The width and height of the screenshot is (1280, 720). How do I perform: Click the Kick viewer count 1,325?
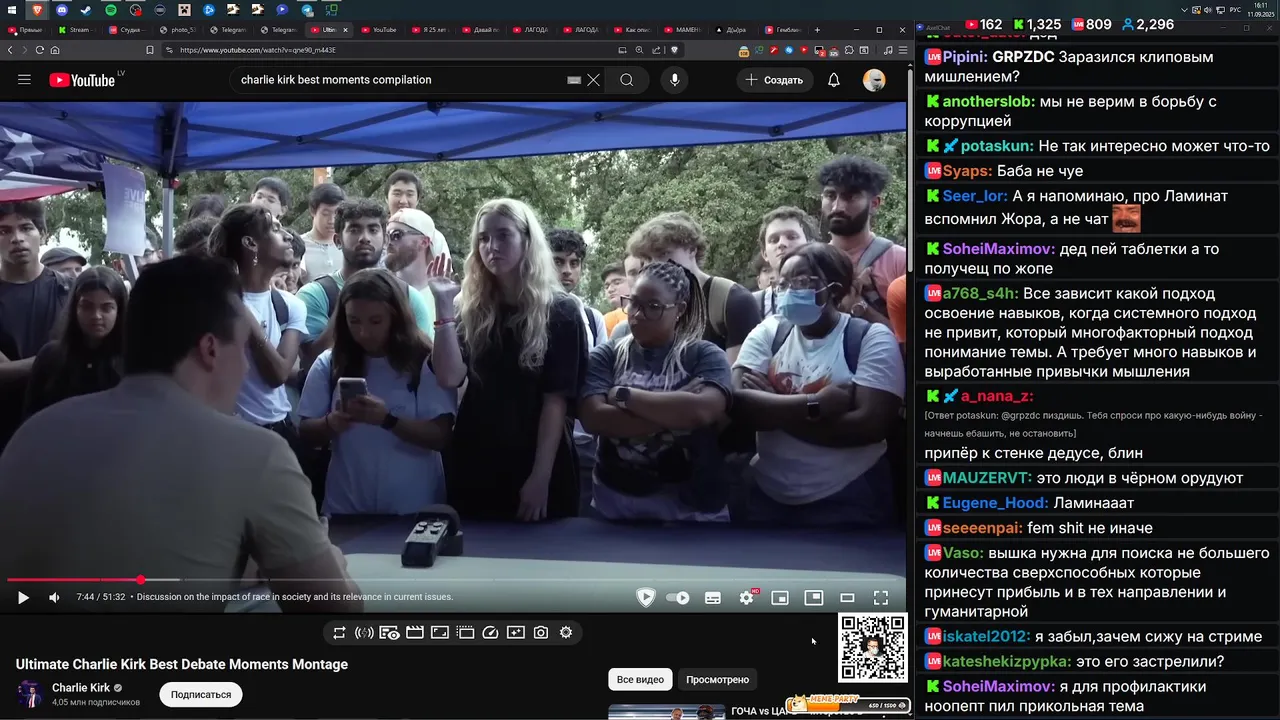coord(1036,24)
